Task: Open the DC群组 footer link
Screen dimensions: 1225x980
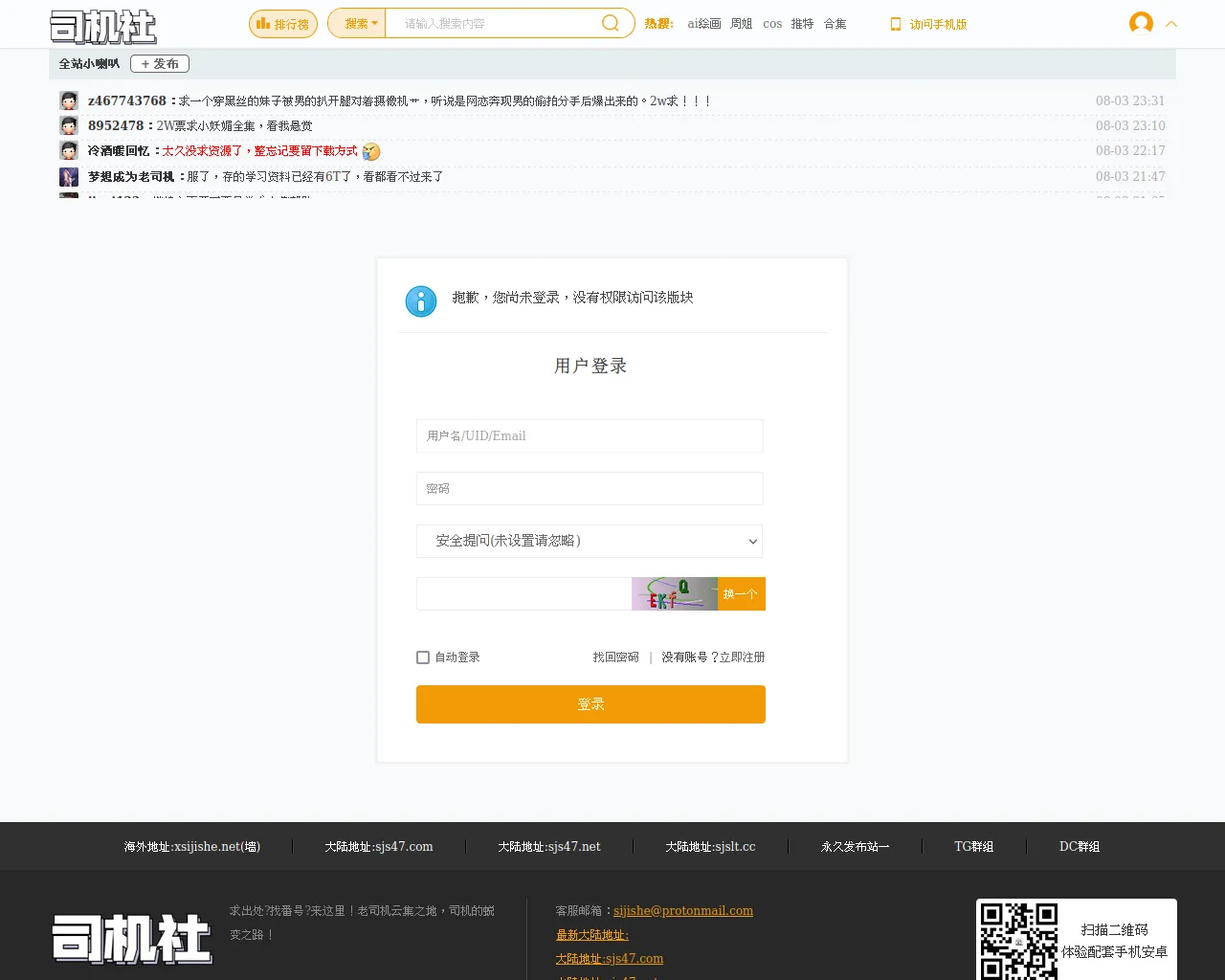Action: 1080,847
